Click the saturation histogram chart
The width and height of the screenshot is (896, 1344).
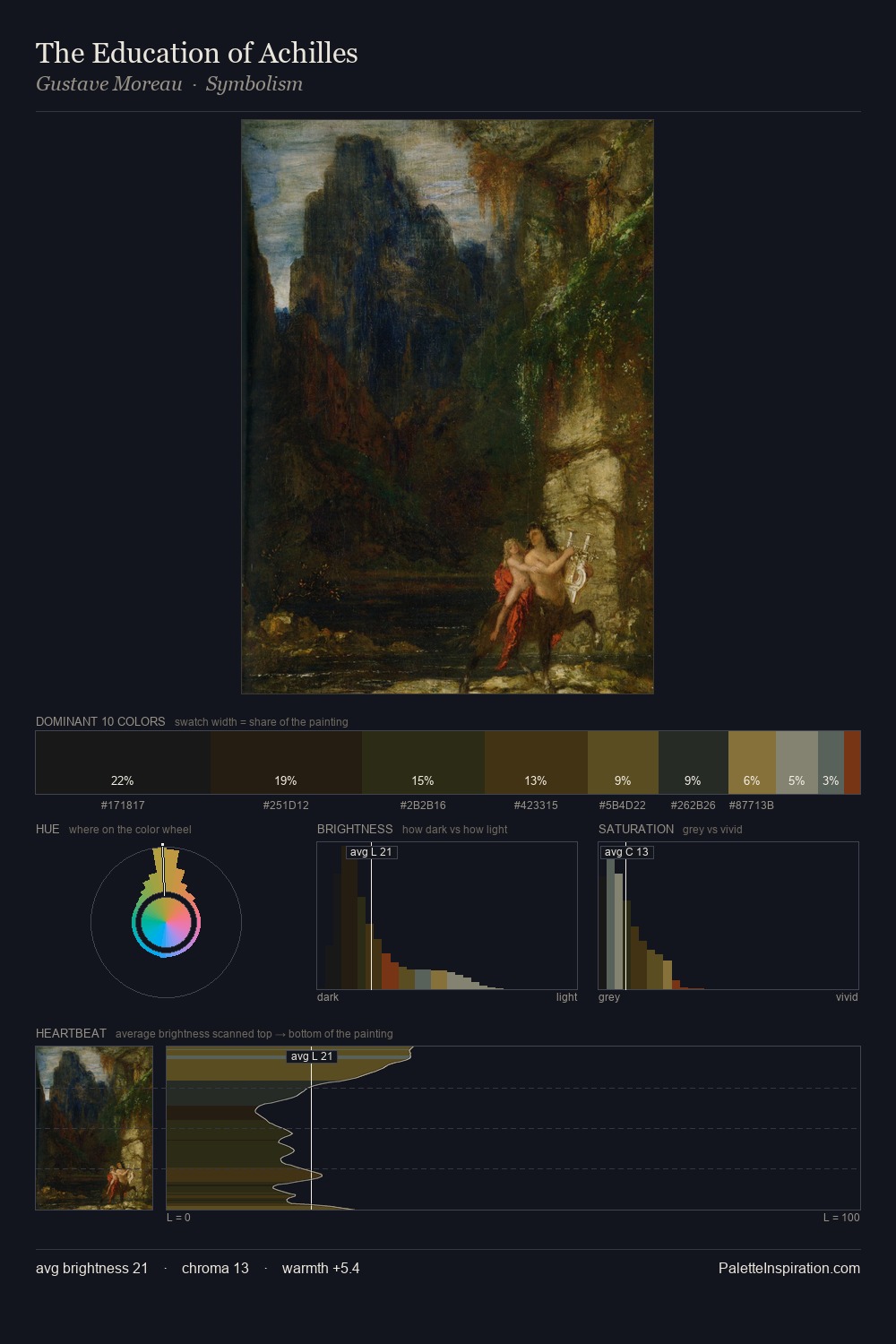728,916
